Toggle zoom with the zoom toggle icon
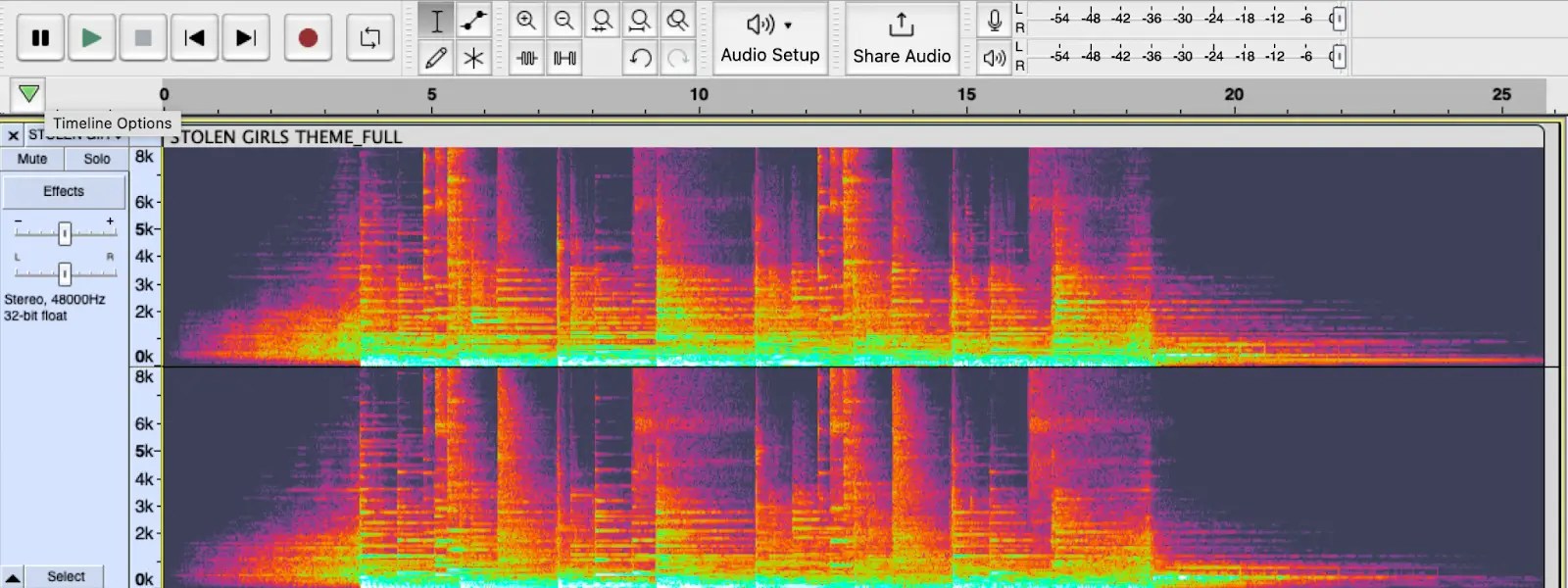Image resolution: width=1568 pixels, height=588 pixels. point(677,21)
